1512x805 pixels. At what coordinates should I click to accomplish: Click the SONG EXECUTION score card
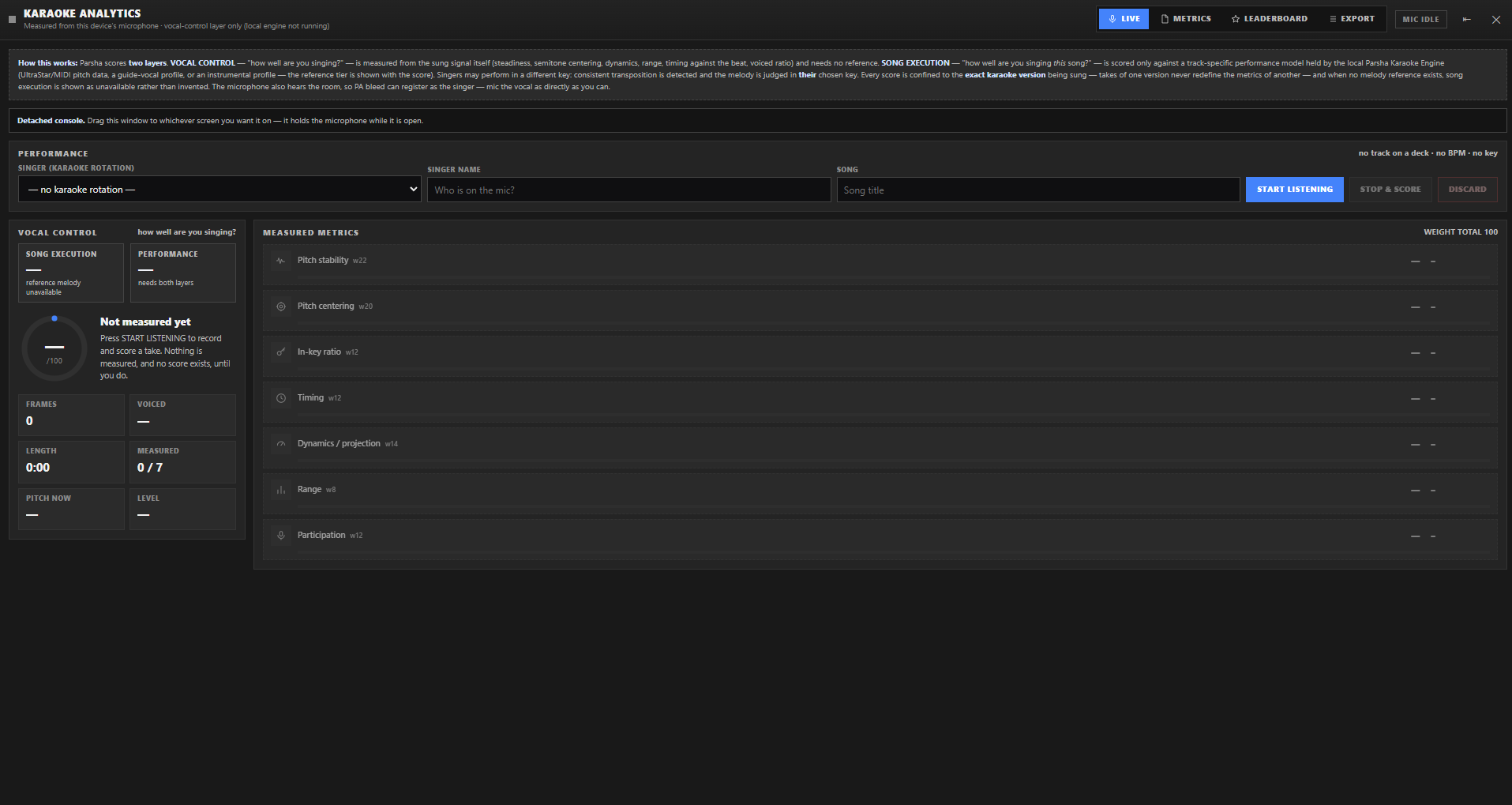(x=71, y=273)
